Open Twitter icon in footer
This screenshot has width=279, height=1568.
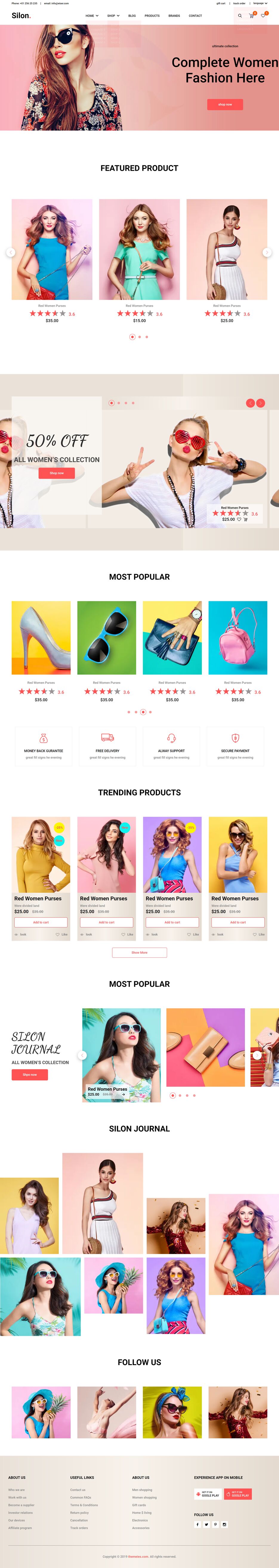[206, 1524]
